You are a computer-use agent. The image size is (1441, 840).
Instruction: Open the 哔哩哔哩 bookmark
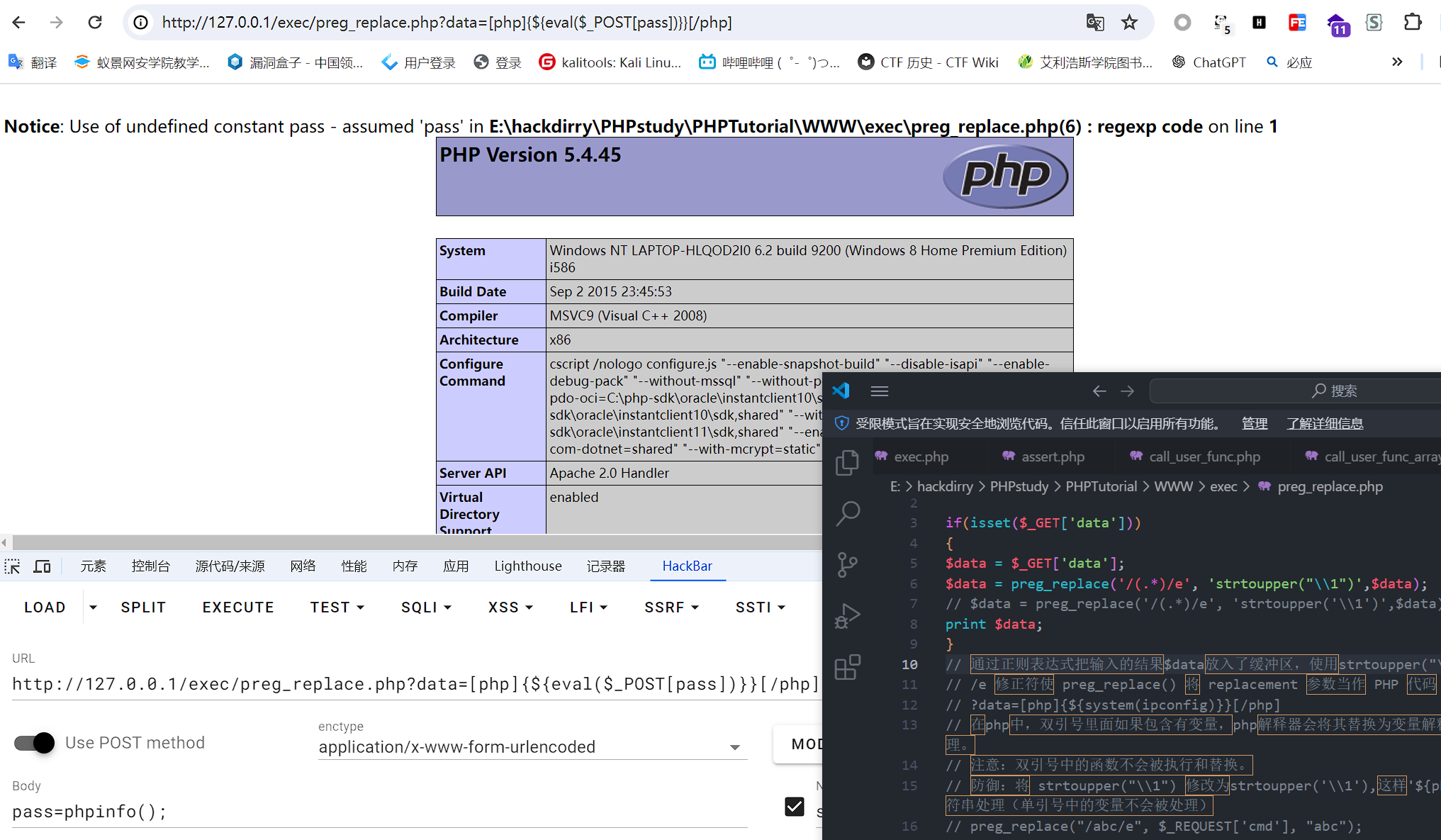[x=769, y=62]
